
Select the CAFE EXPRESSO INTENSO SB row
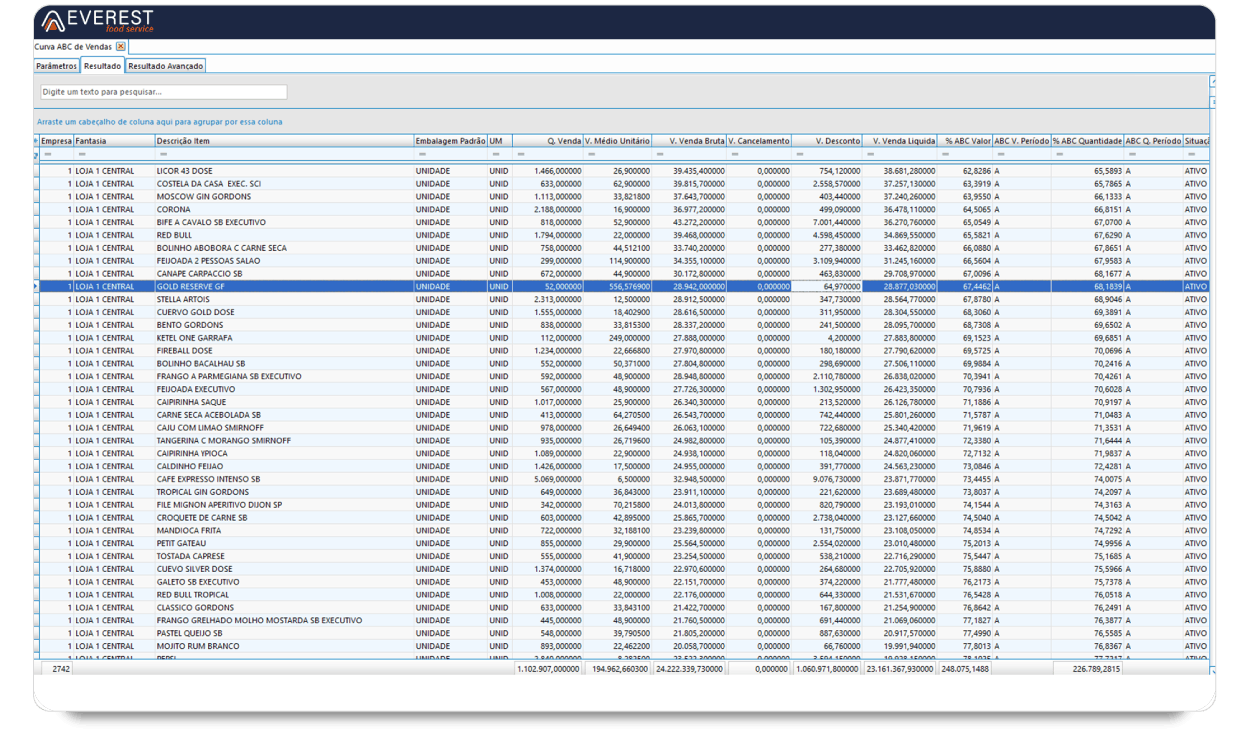(624, 479)
